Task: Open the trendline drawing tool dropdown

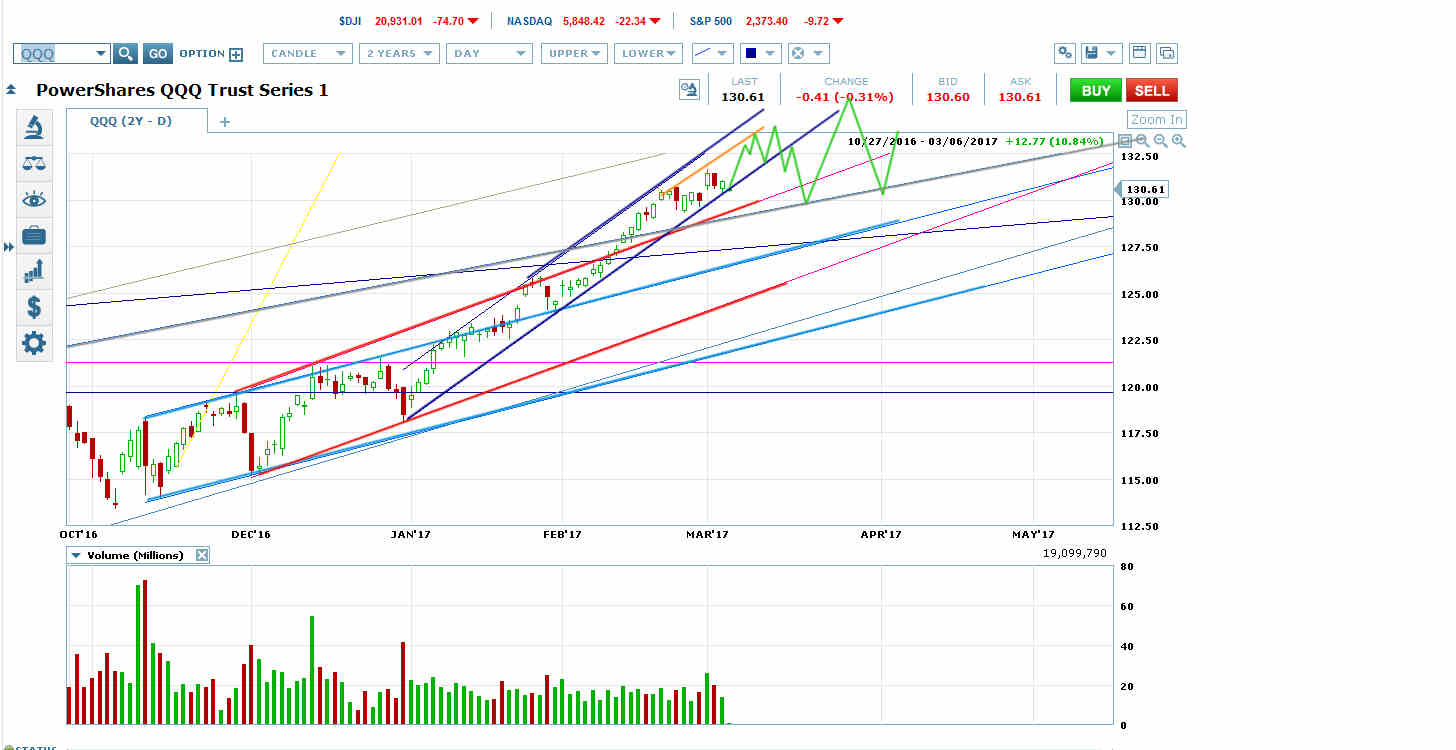Action: pyautogui.click(x=711, y=54)
